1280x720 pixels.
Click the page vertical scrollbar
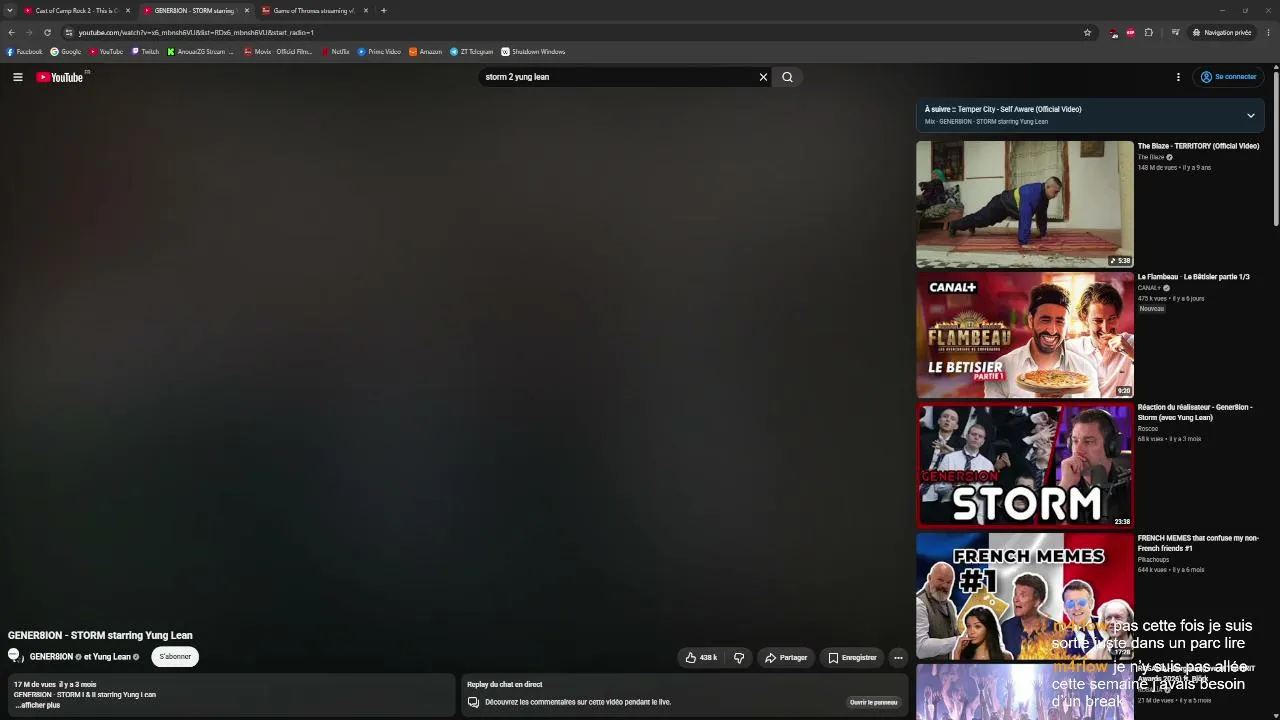coord(1276,150)
